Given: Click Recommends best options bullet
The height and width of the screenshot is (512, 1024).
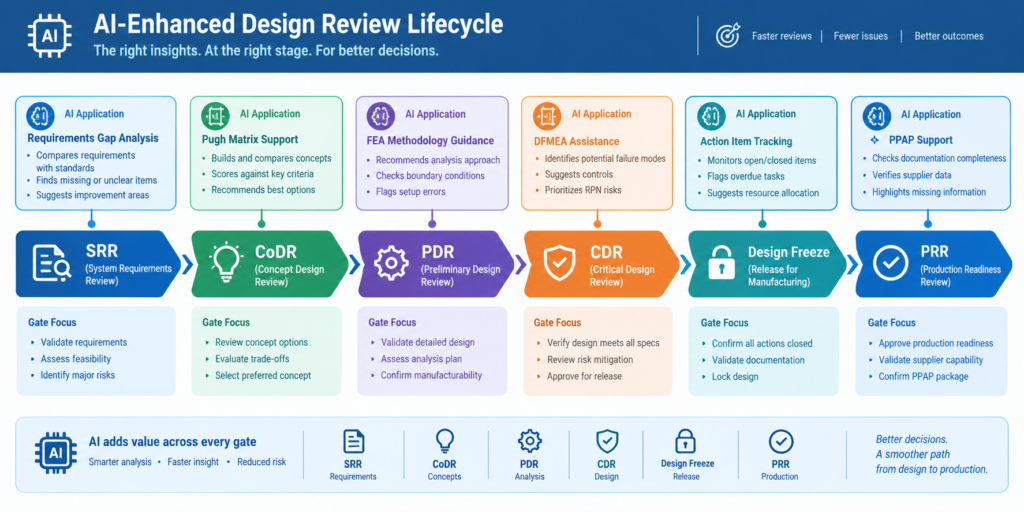Looking at the screenshot, I should pos(263,190).
